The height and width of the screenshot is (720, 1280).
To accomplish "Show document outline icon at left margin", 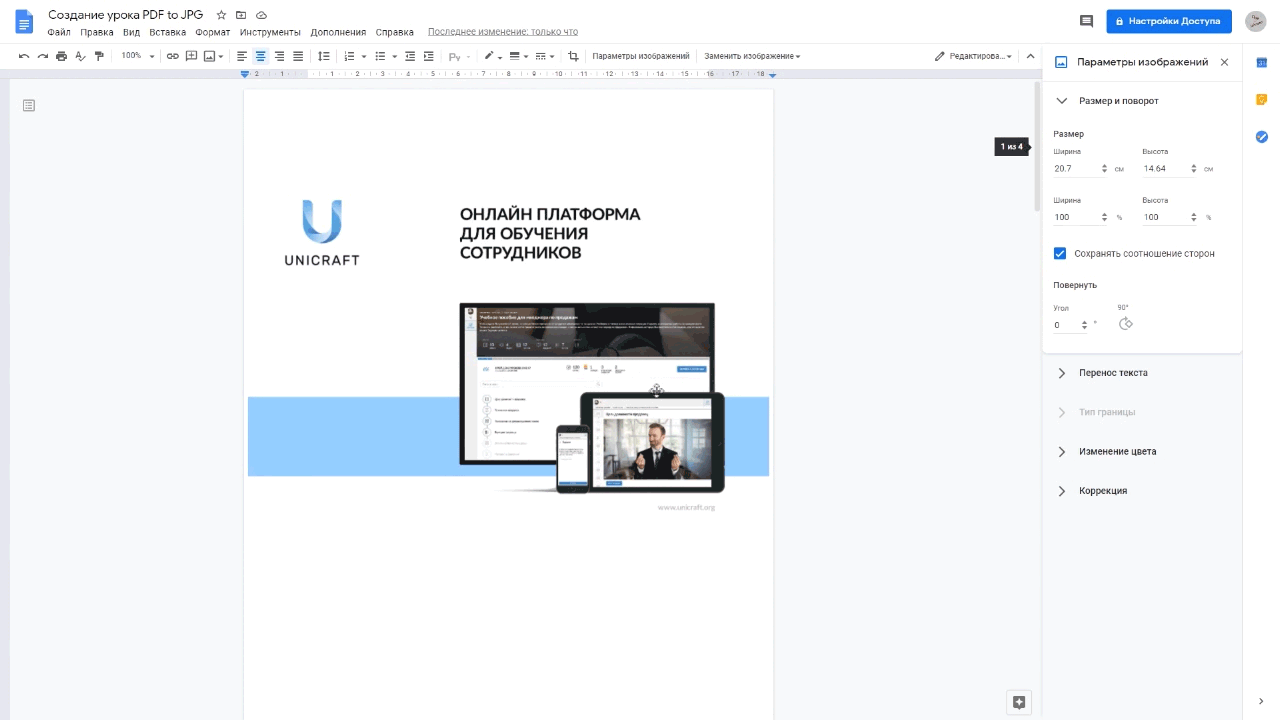I will [29, 105].
